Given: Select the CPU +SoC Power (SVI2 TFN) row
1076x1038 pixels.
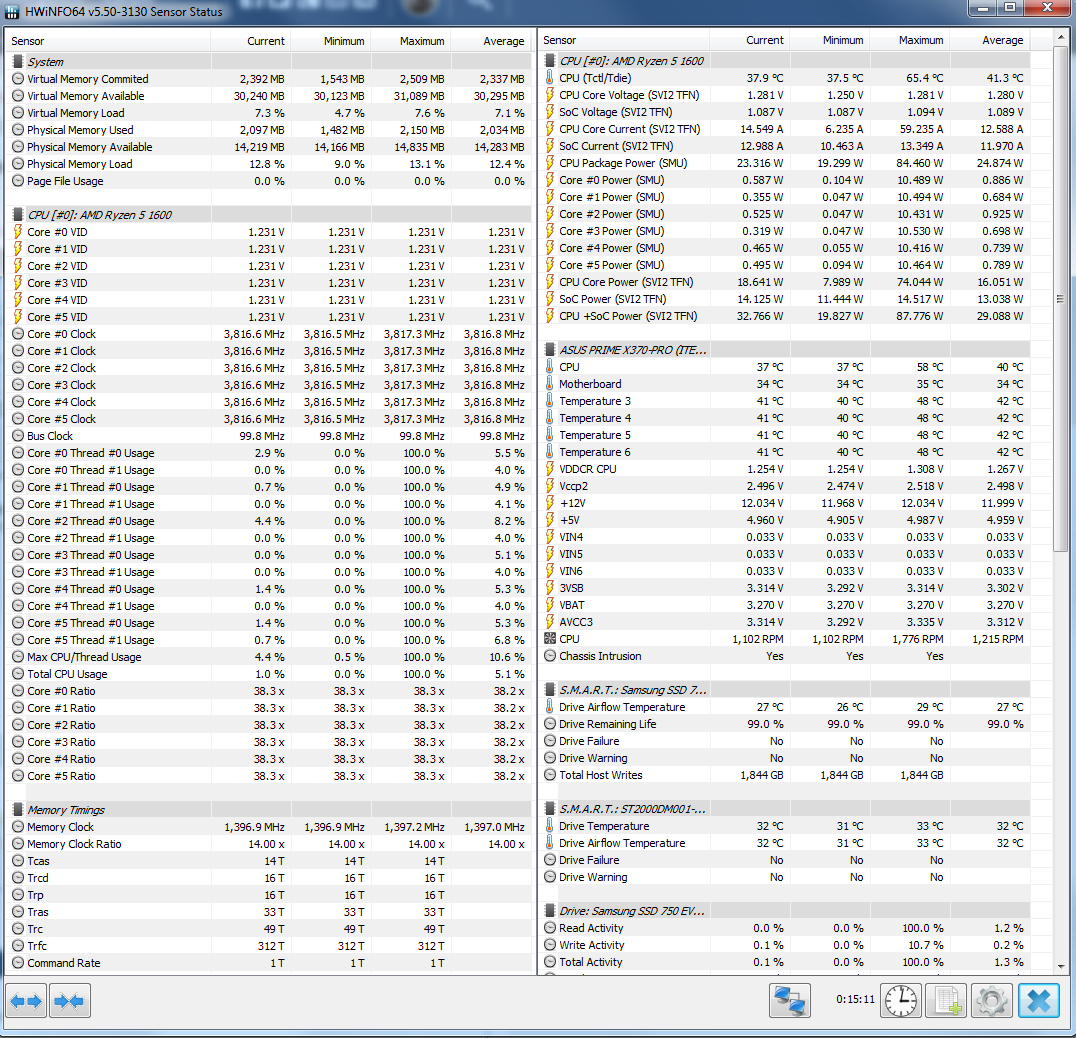Looking at the screenshot, I should click(784, 316).
